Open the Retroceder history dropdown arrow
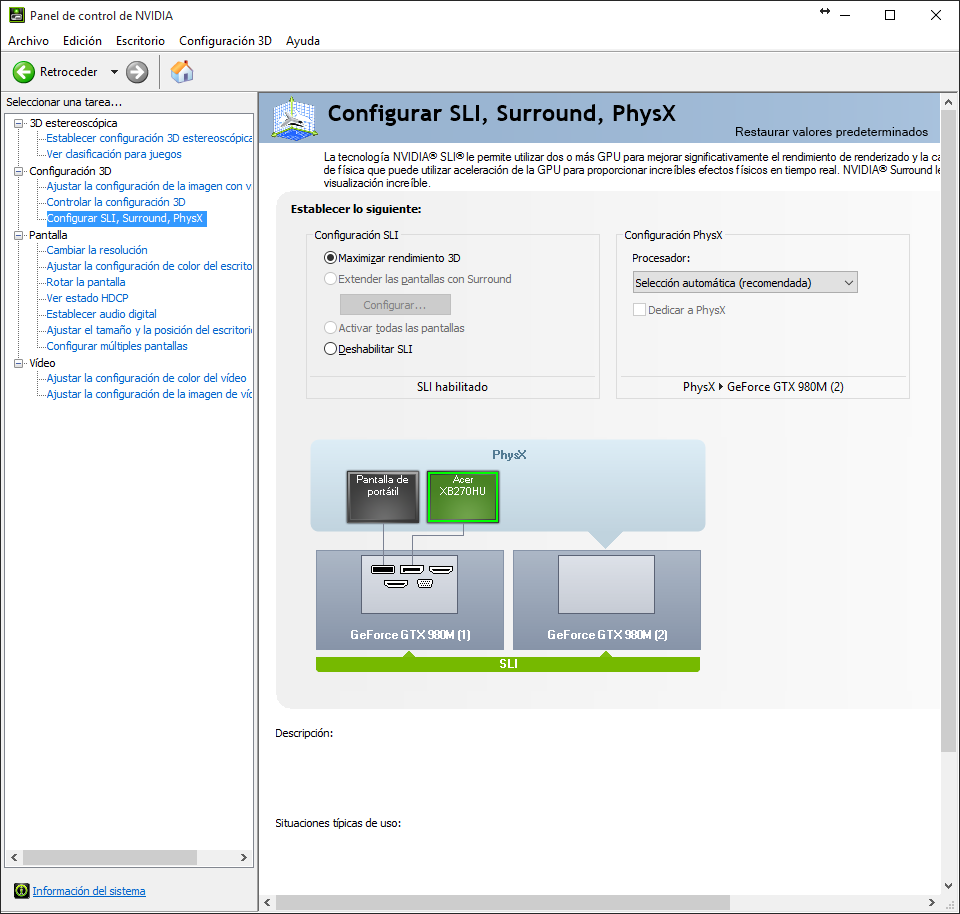 tap(114, 72)
